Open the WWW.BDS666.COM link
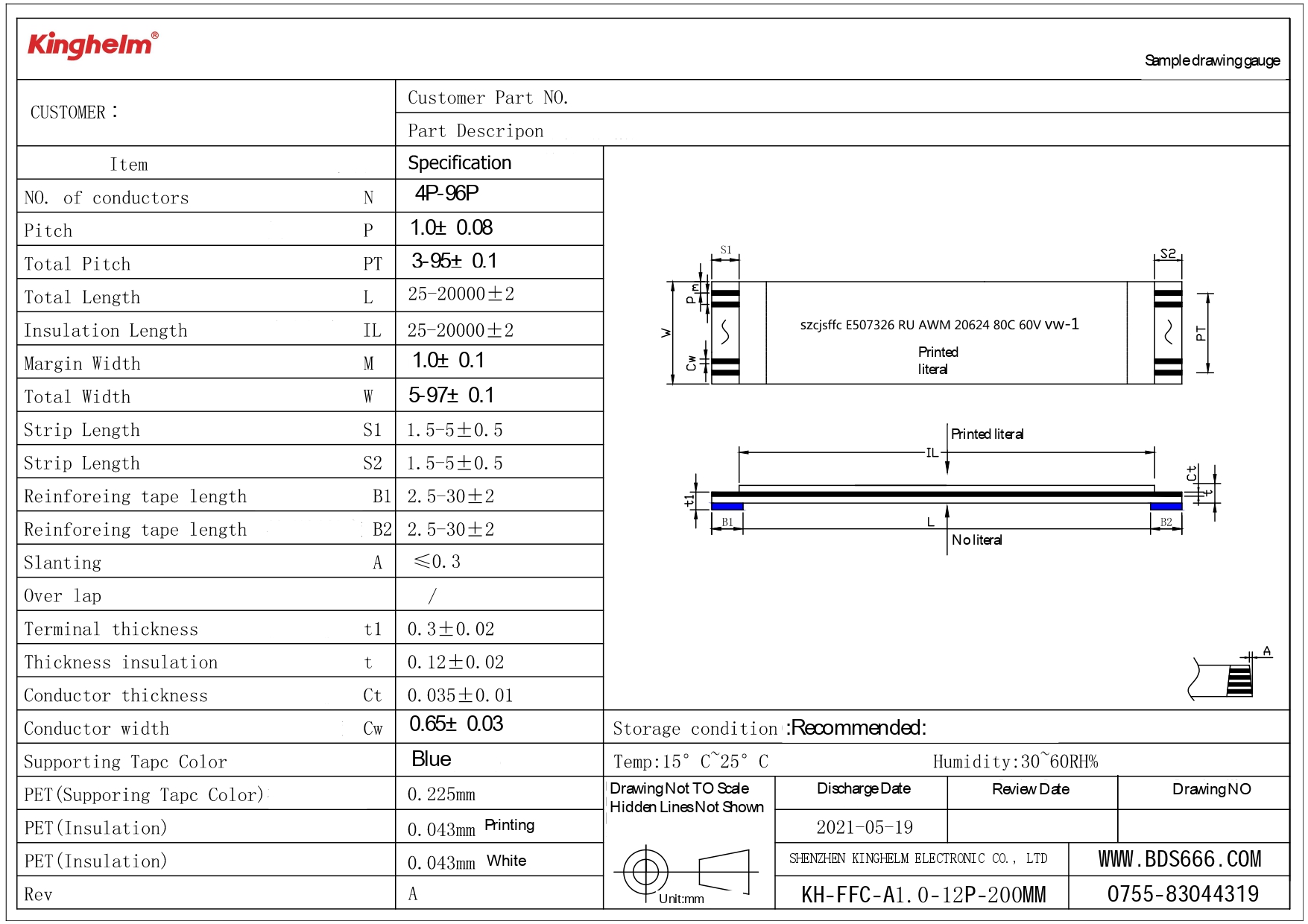Viewport: 1308px width, 924px height. tap(1180, 859)
